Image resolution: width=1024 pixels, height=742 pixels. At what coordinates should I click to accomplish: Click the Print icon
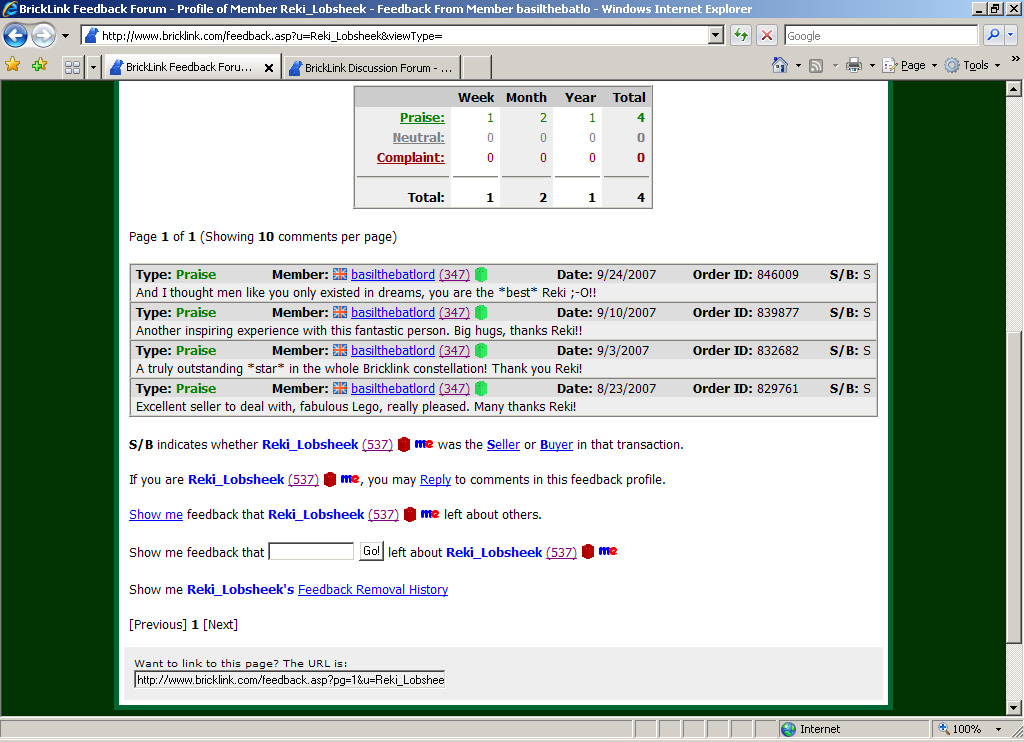click(x=854, y=65)
